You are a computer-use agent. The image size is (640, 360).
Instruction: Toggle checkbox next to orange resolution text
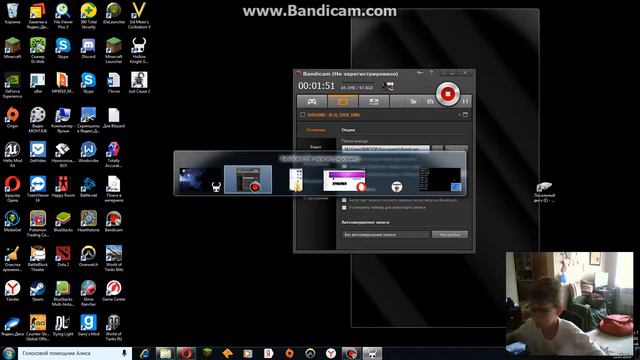click(x=302, y=115)
